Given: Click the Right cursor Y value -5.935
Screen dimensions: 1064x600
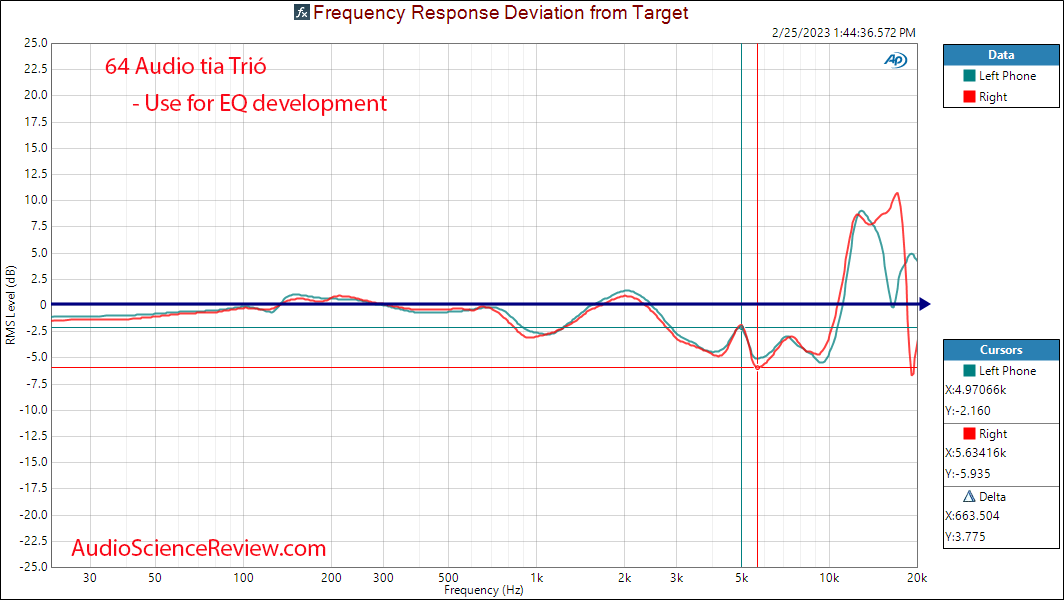Looking at the screenshot, I should 968,474.
